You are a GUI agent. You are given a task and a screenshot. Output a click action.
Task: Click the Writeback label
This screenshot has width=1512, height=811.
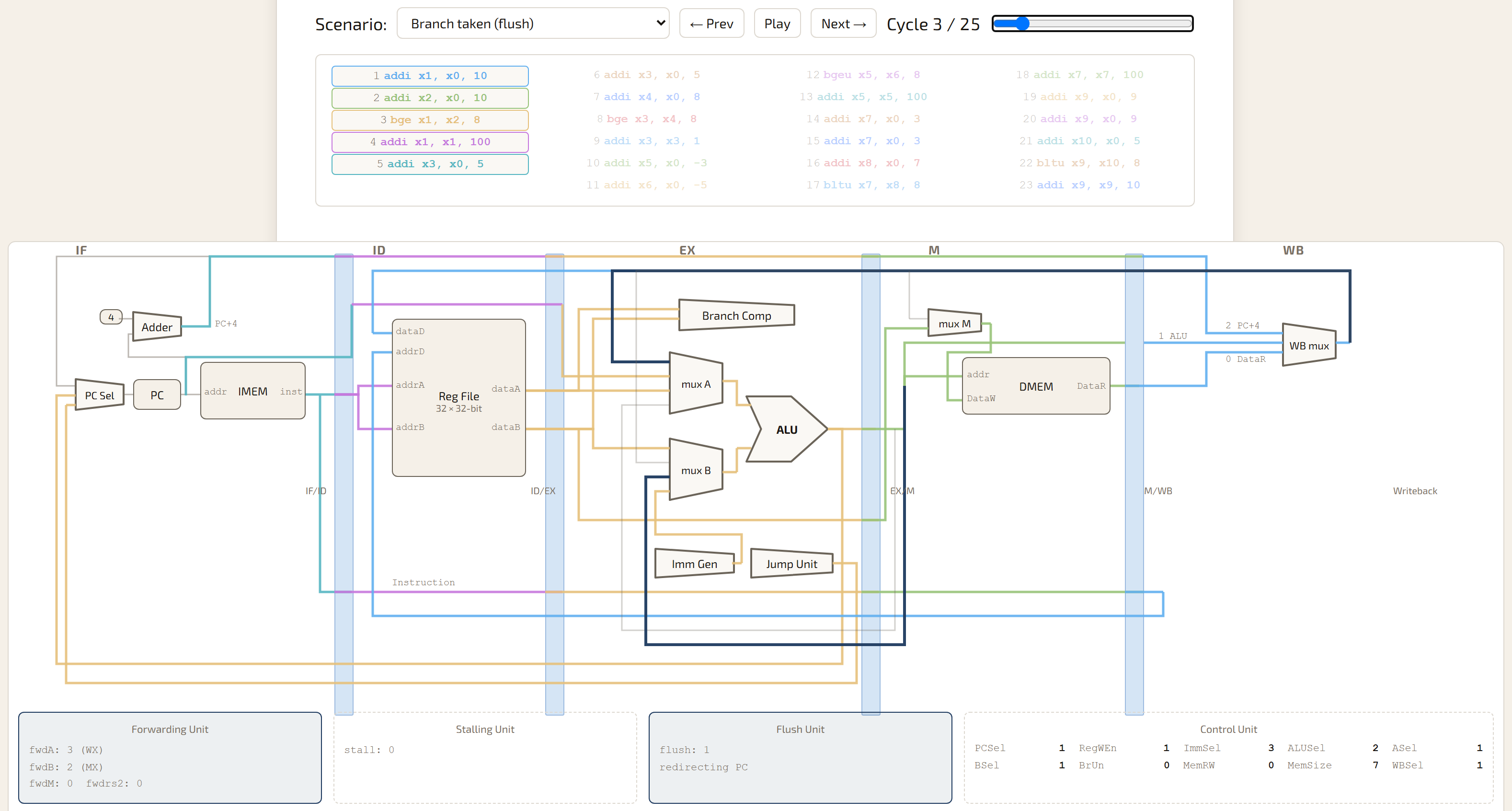coord(1415,491)
